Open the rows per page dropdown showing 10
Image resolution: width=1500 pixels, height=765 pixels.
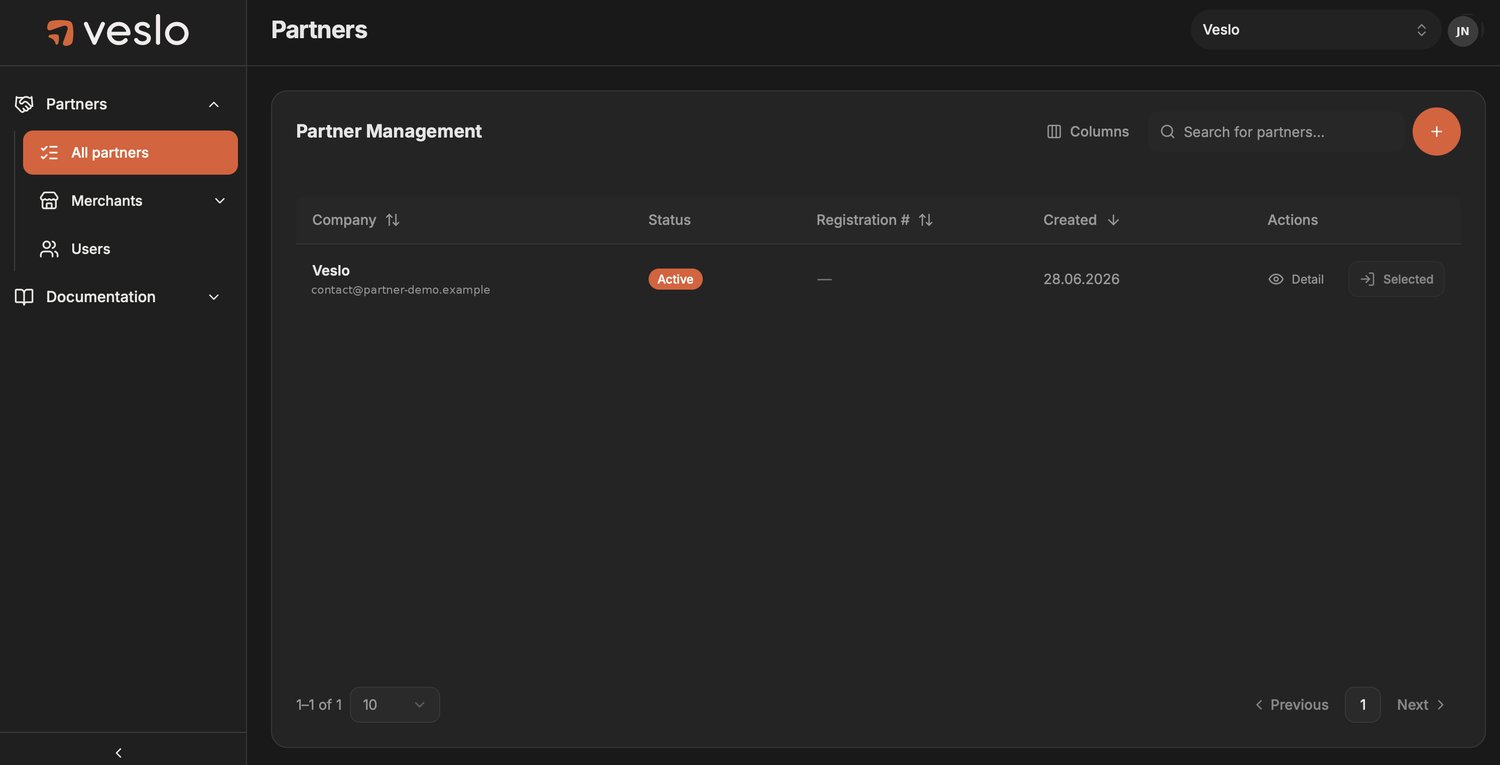click(x=395, y=705)
